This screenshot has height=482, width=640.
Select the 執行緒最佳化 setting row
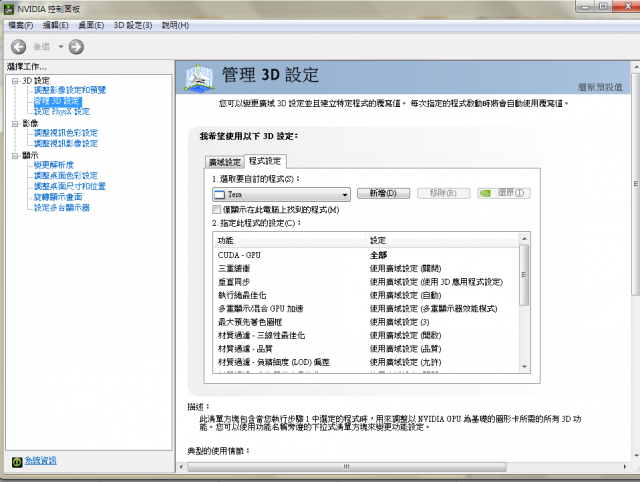pyautogui.click(x=366, y=295)
